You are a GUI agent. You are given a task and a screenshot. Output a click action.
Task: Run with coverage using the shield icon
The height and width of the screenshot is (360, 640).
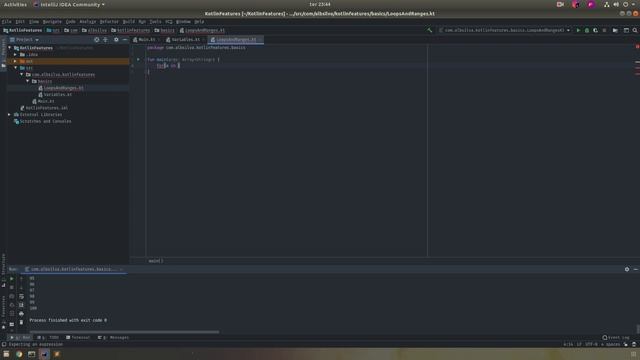[x=596, y=30]
